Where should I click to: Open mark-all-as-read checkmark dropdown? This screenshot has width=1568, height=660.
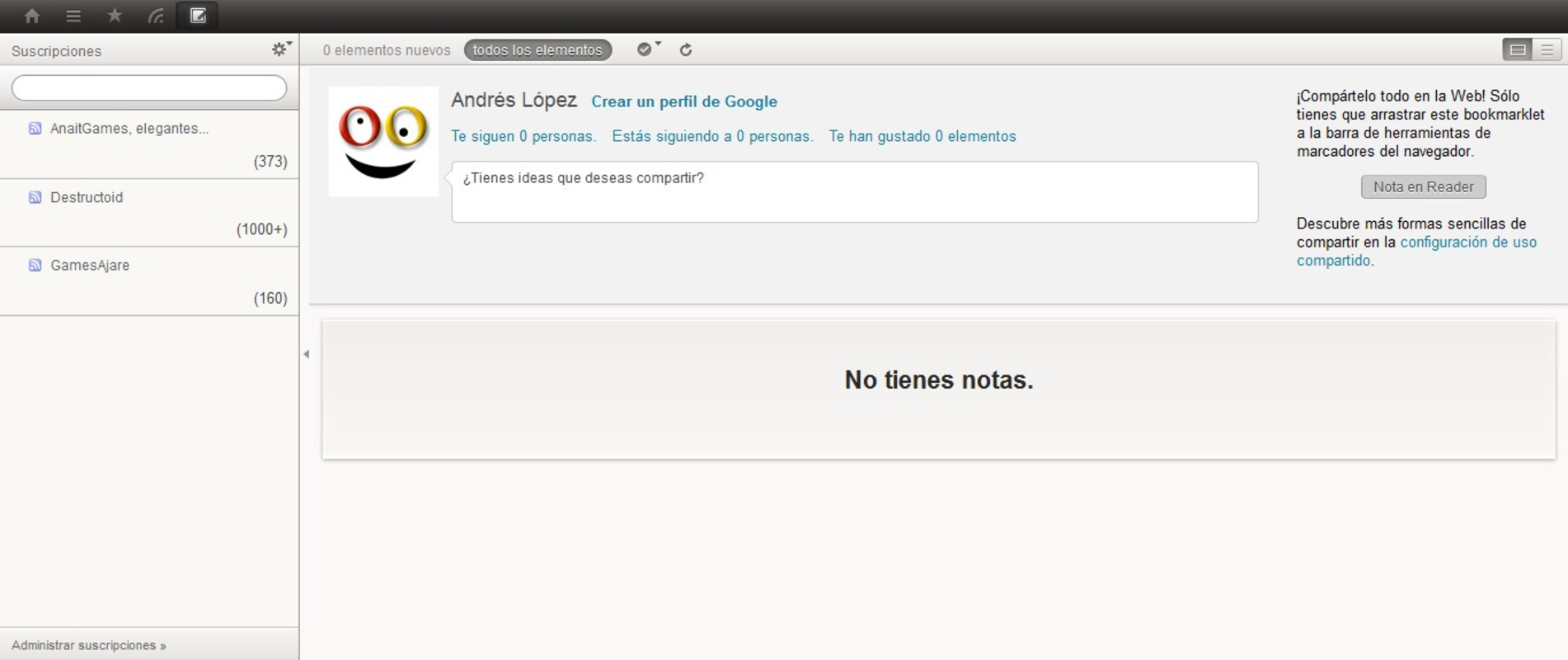[649, 49]
